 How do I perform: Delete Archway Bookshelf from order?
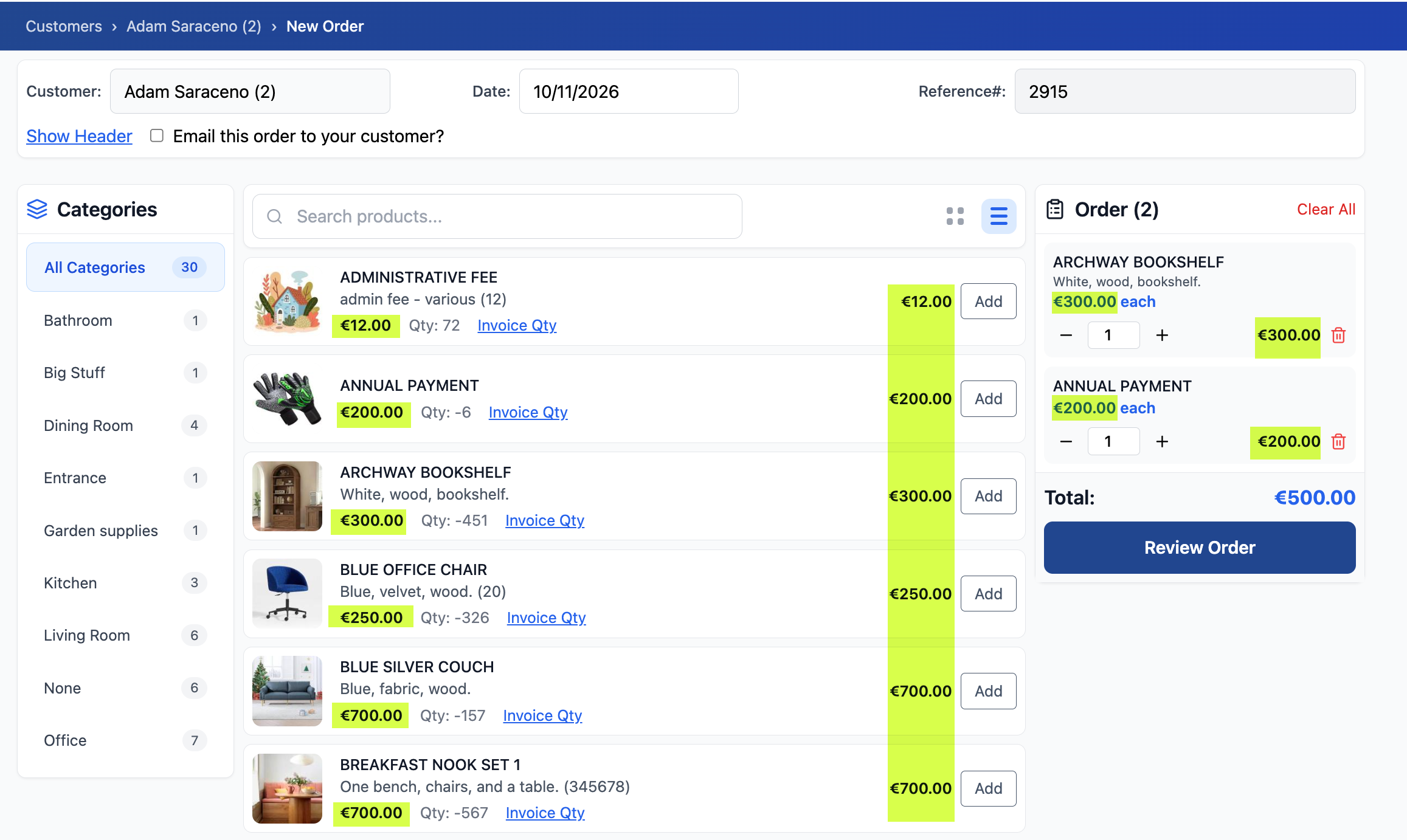click(1338, 335)
